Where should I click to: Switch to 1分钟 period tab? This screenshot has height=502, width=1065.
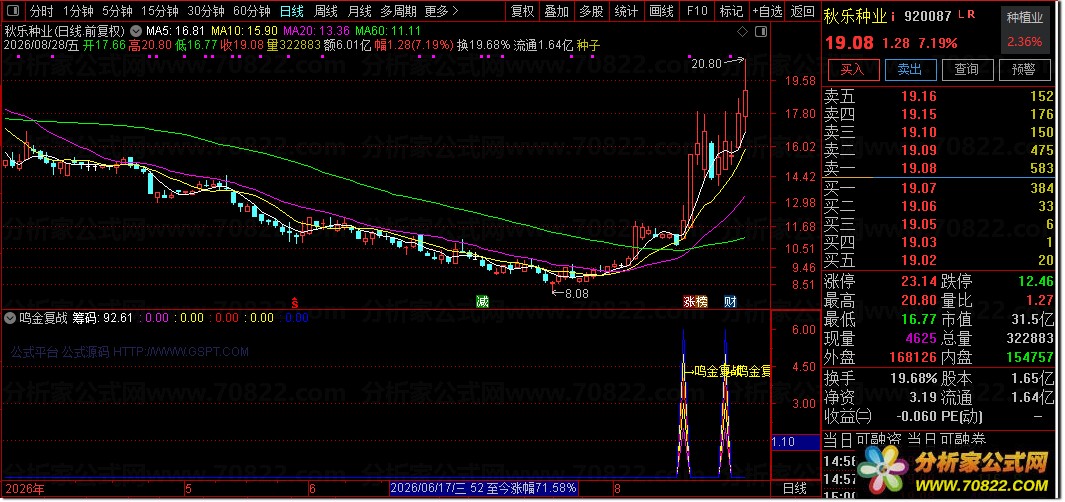[78, 11]
